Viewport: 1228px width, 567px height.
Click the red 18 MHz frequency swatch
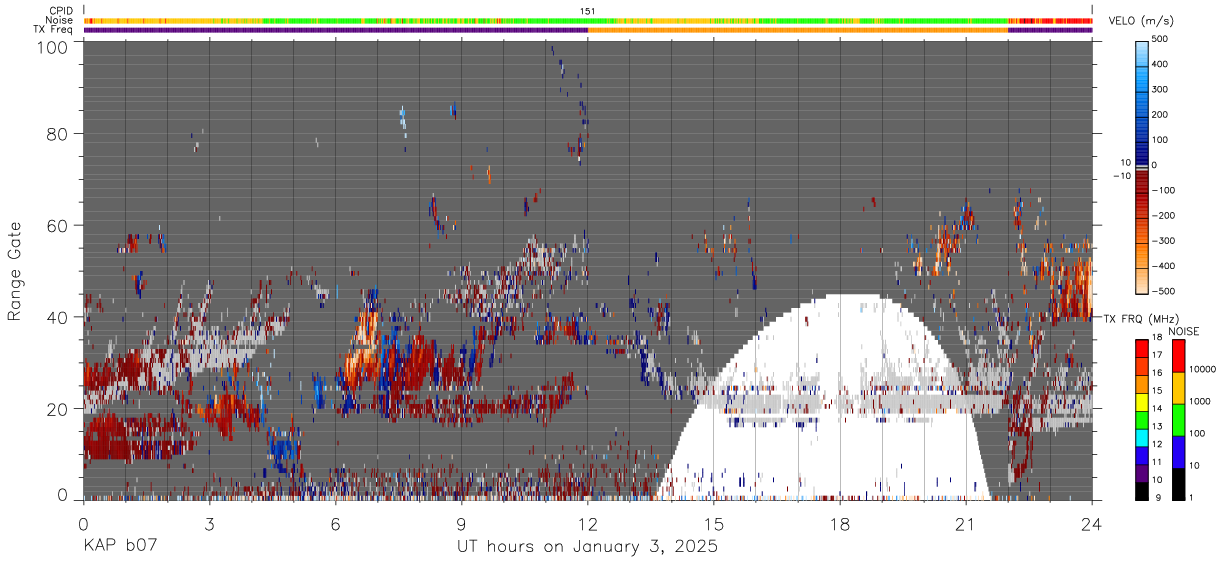click(x=1142, y=348)
